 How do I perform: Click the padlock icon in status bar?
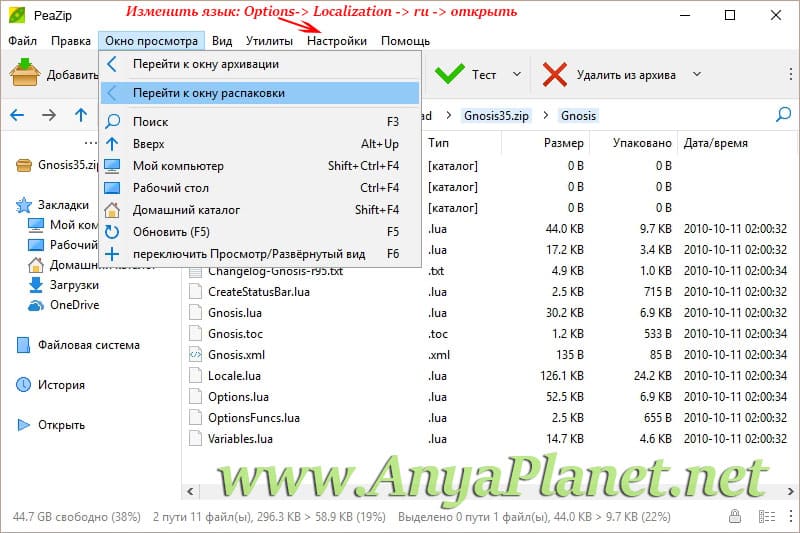(x=735, y=516)
